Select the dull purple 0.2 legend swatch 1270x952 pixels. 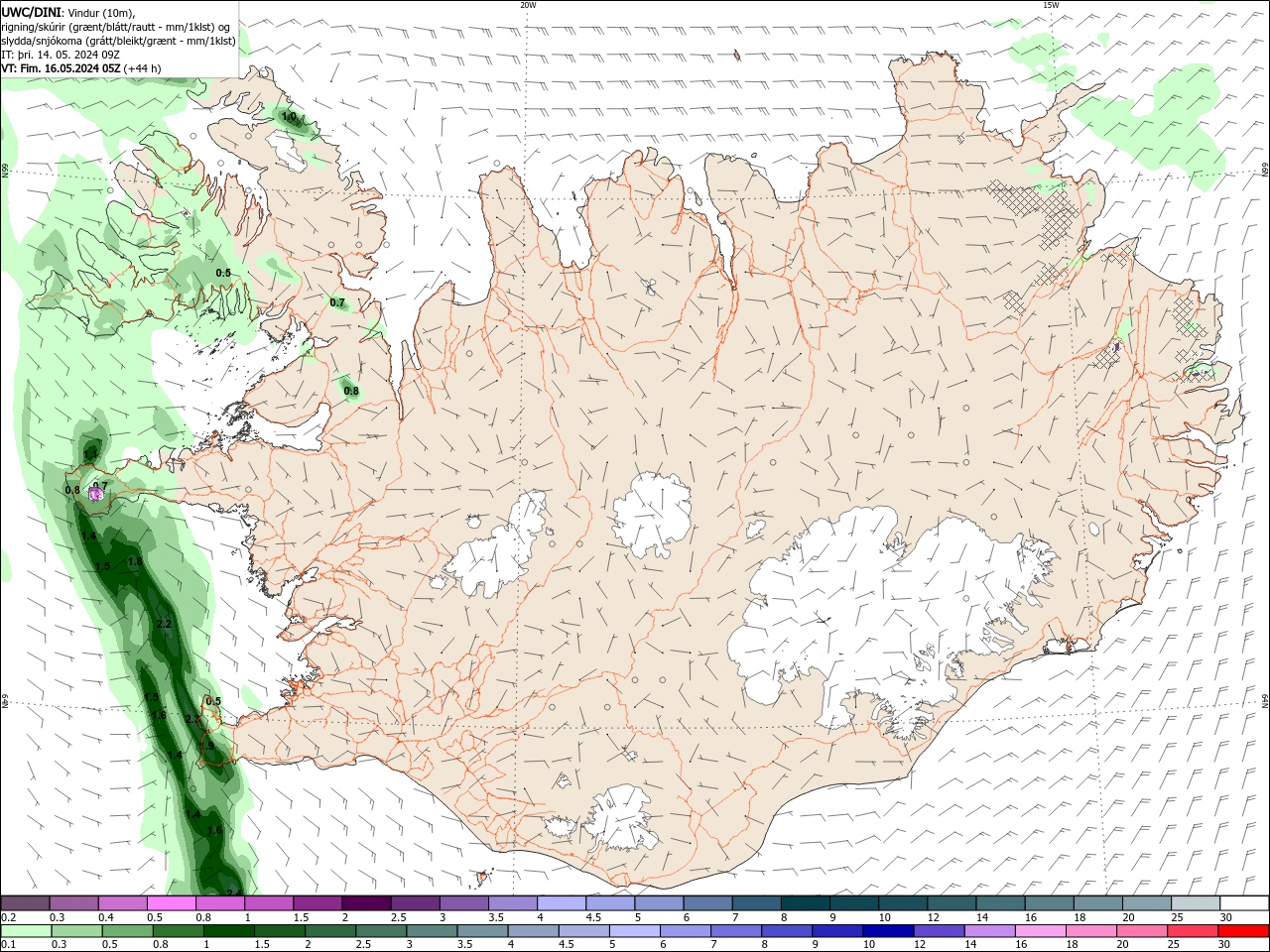[x=25, y=903]
